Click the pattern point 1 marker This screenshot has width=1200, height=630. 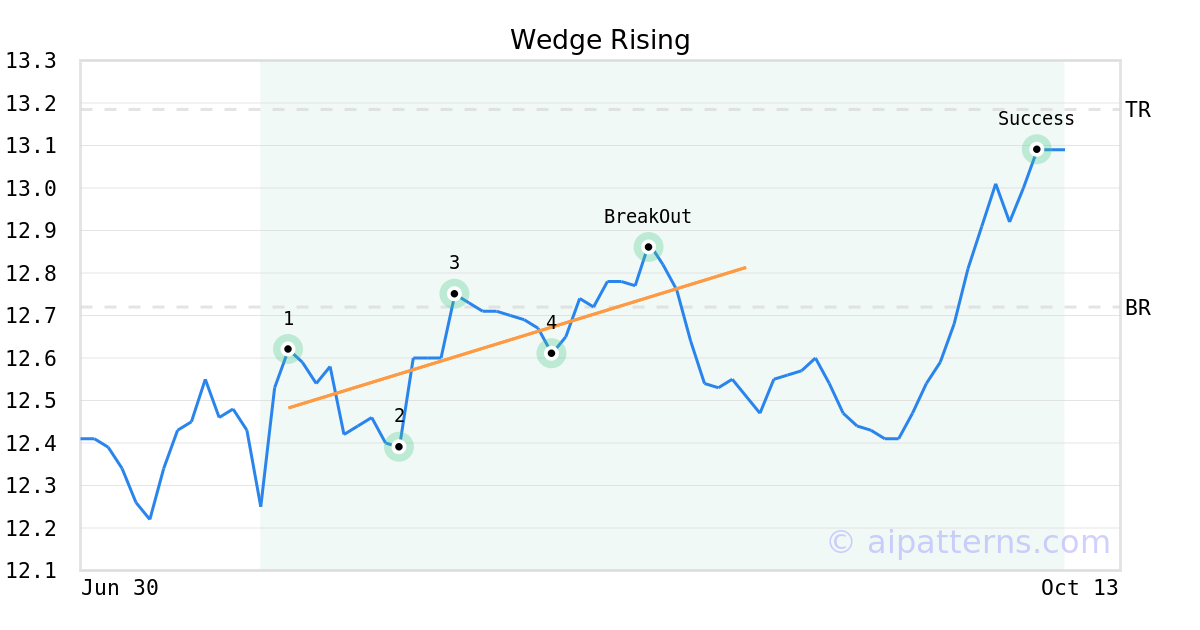tap(288, 349)
